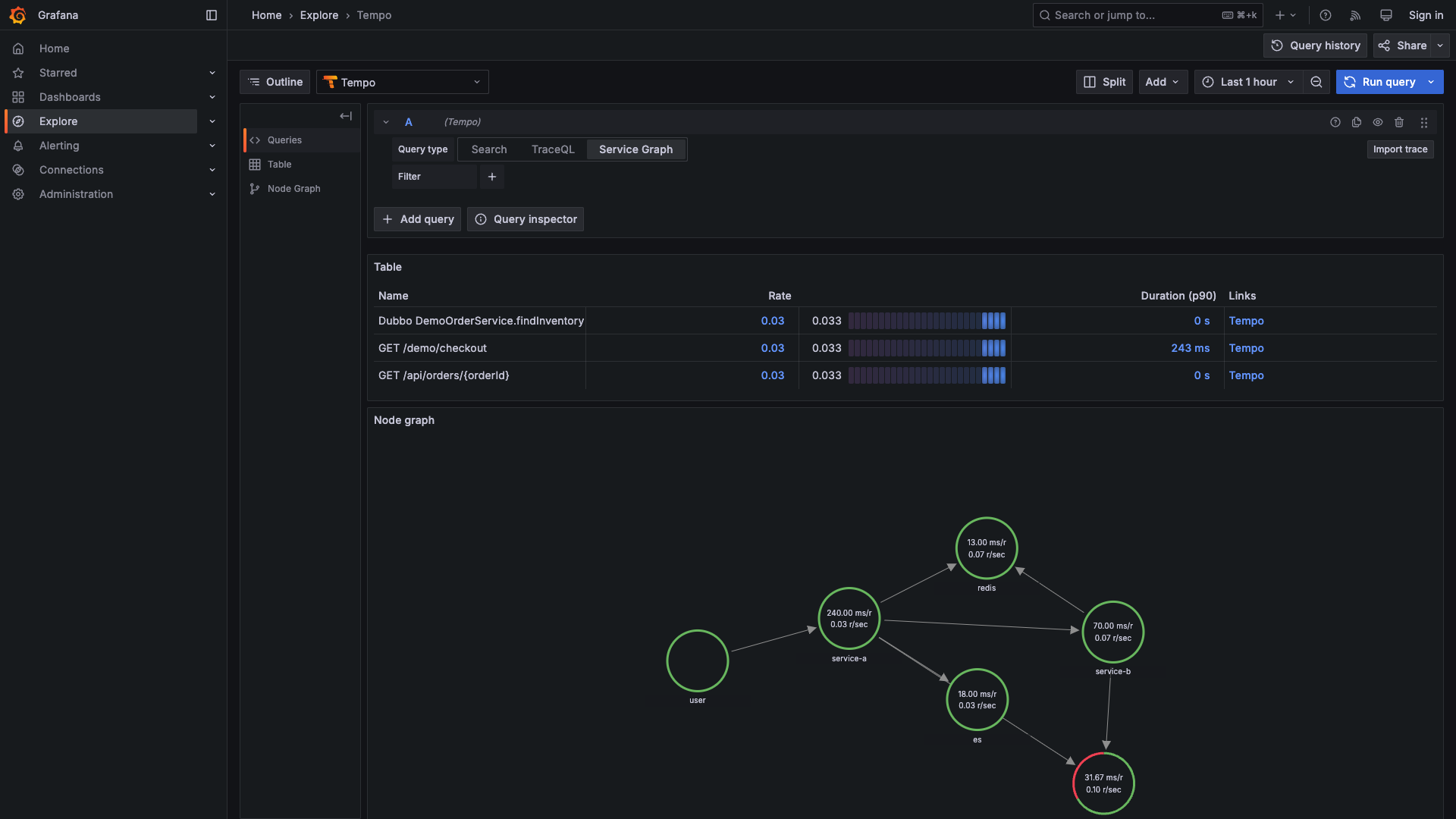Click the Starred star icon in sidebar
Viewport: 1456px width, 819px height.
[18, 73]
